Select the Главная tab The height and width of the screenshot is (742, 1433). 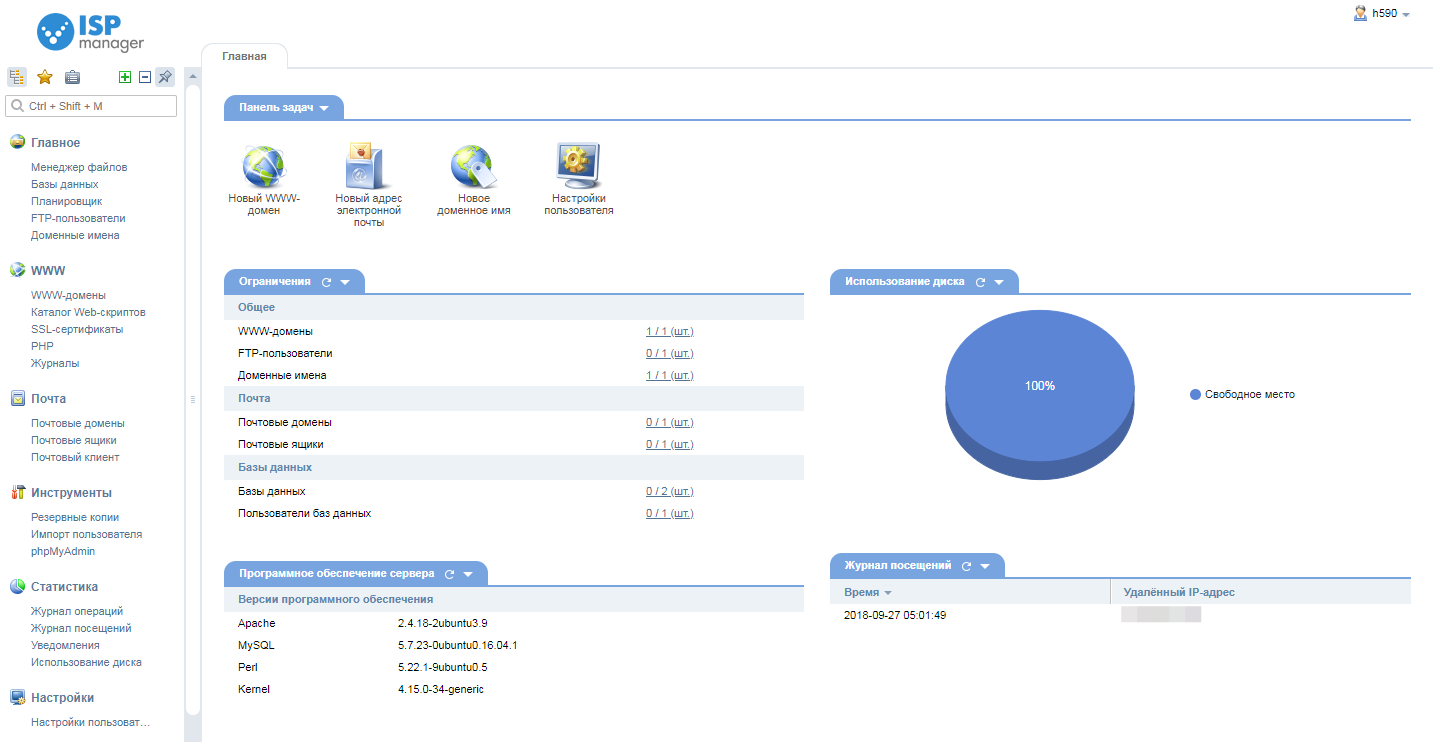[244, 56]
